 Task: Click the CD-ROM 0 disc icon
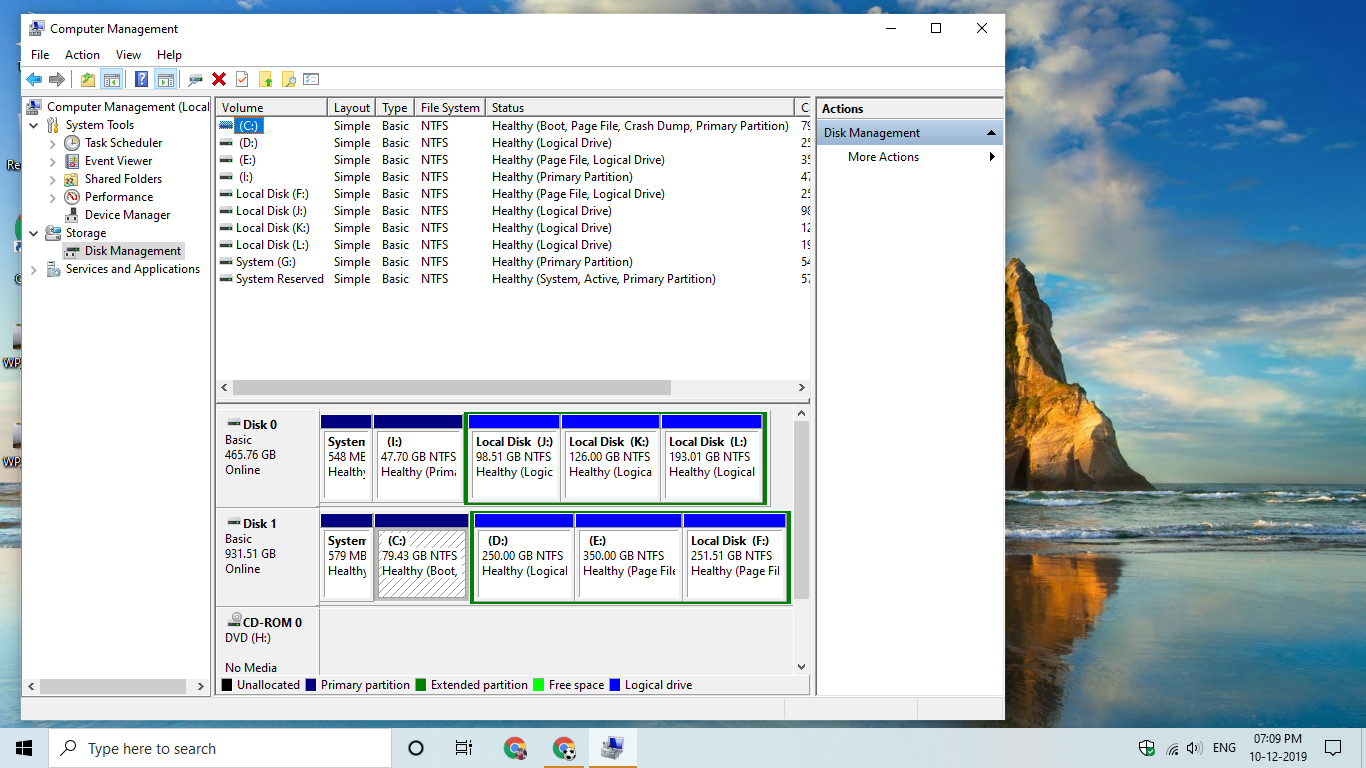coord(234,621)
